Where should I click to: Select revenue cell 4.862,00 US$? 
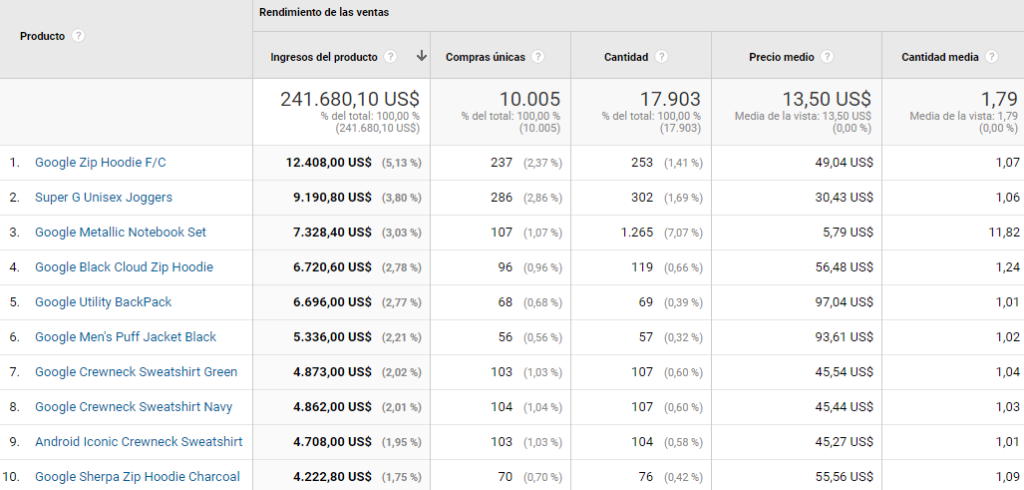point(332,407)
